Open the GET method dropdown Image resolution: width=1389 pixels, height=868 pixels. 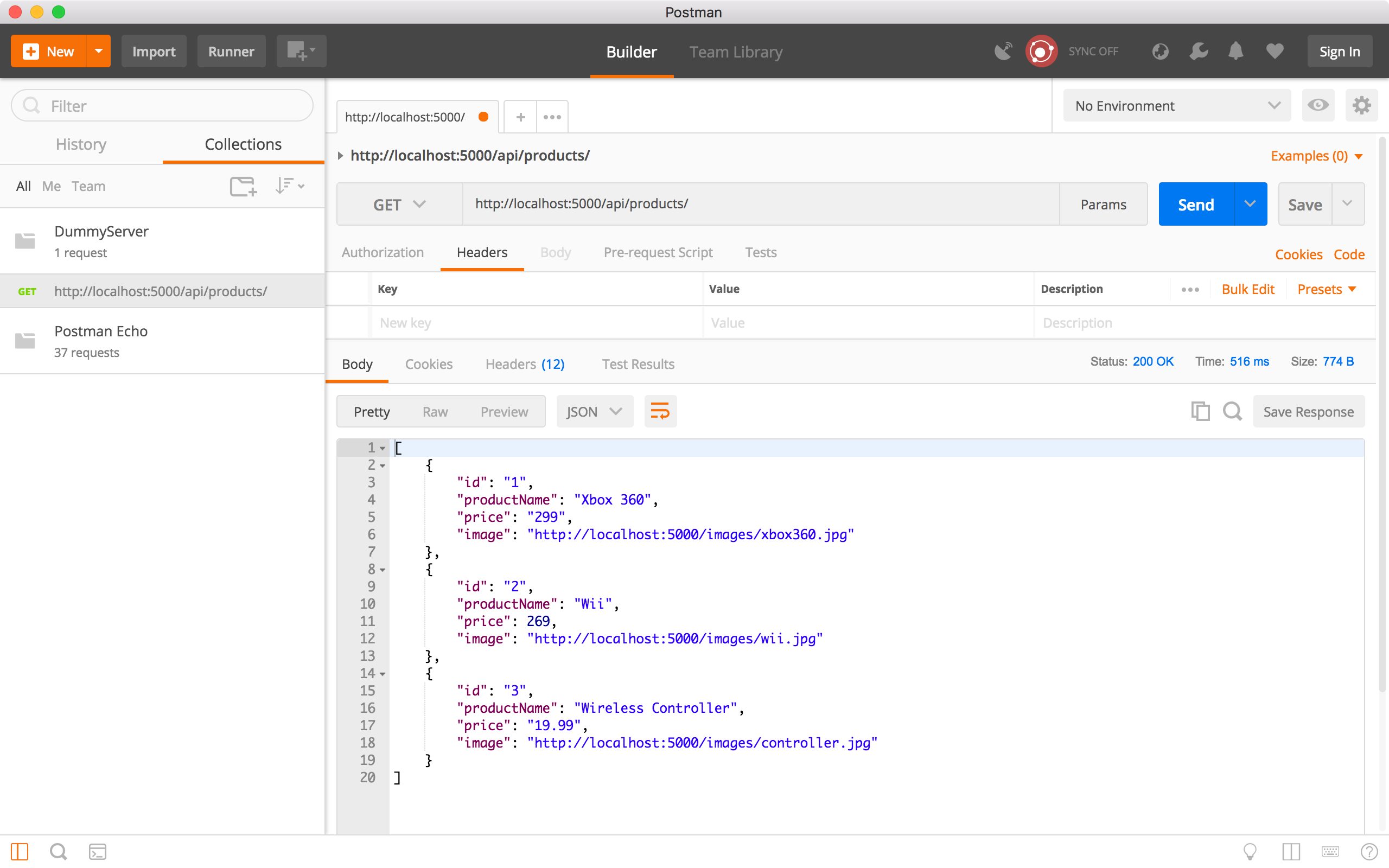399,205
